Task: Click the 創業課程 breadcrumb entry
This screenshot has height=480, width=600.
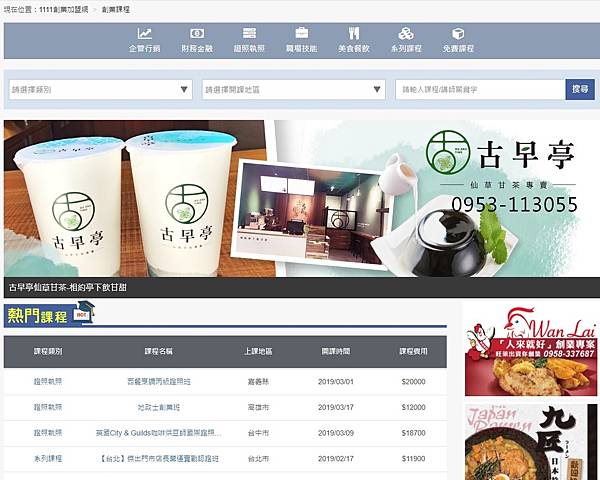Action: 116,9
